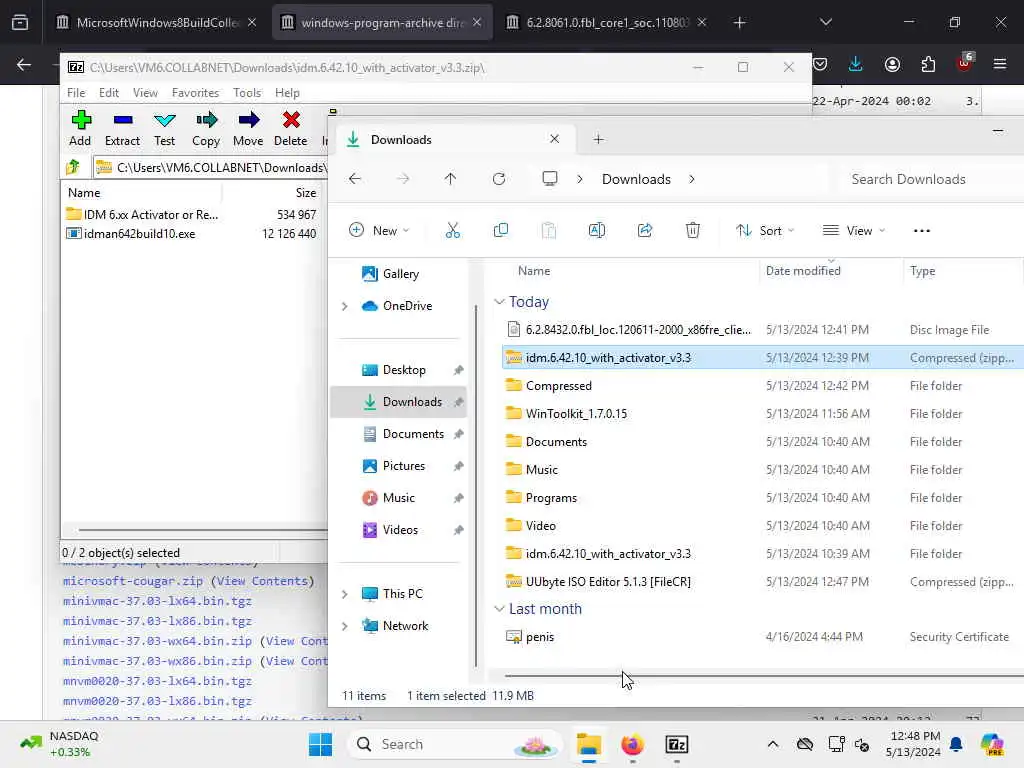
Task: Expand OneDrive in navigation pane
Action: 345,306
